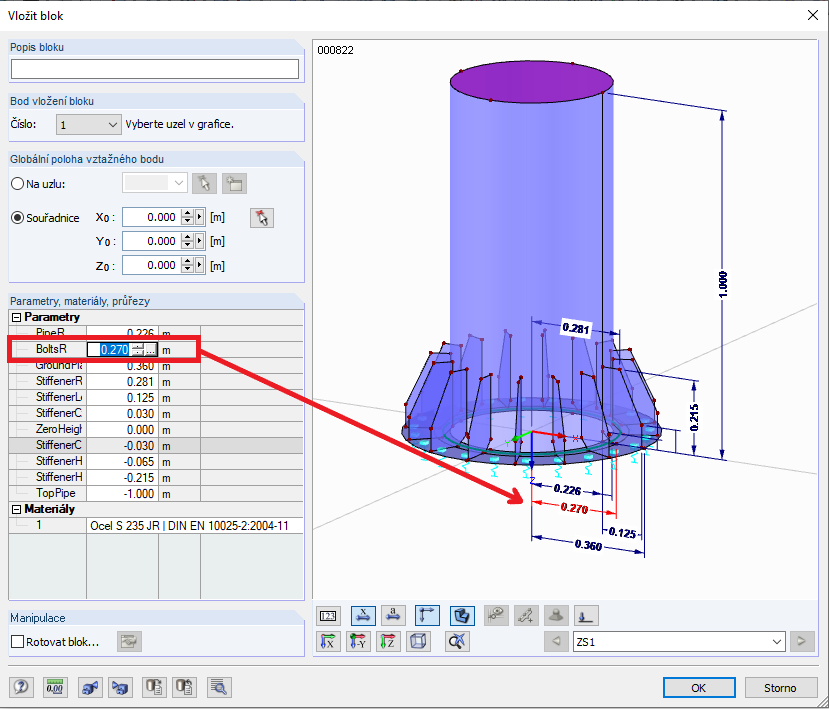Pick insertion node in graphic next to Na uzlu
Image resolution: width=829 pixels, height=709 pixels.
pos(204,184)
